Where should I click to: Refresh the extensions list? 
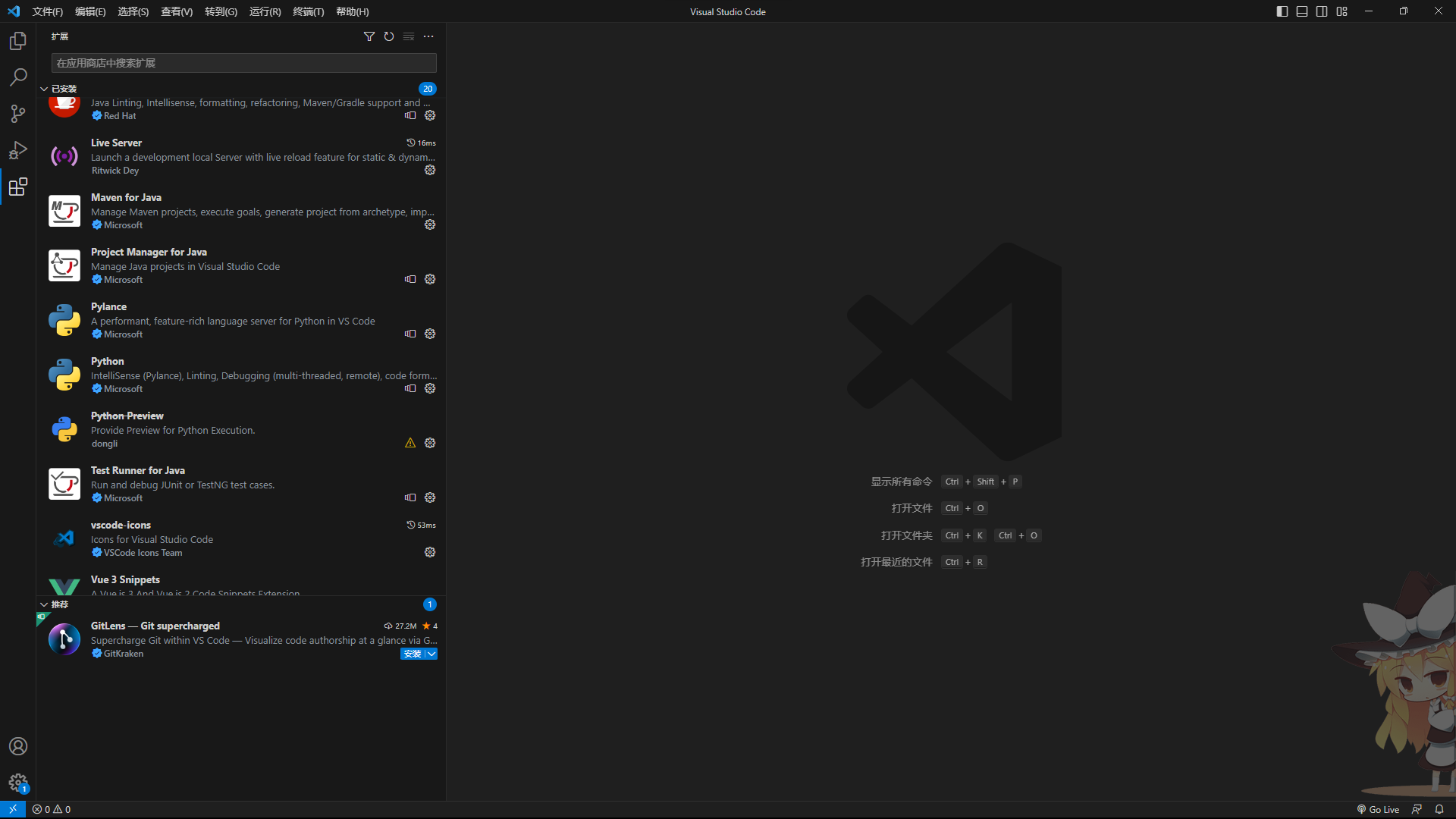389,36
